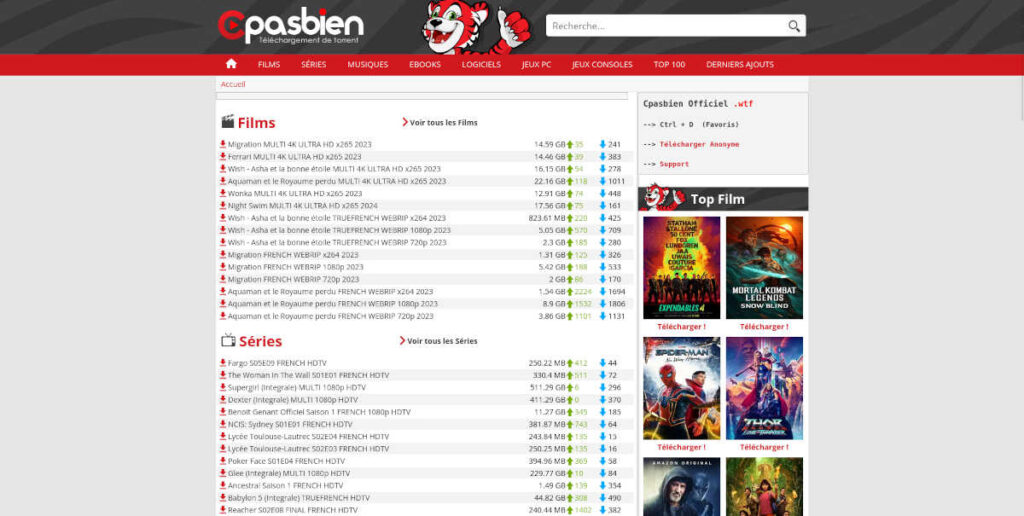Click Télécharger Anonyme link
Image resolution: width=1024 pixels, height=516 pixels.
[699, 144]
